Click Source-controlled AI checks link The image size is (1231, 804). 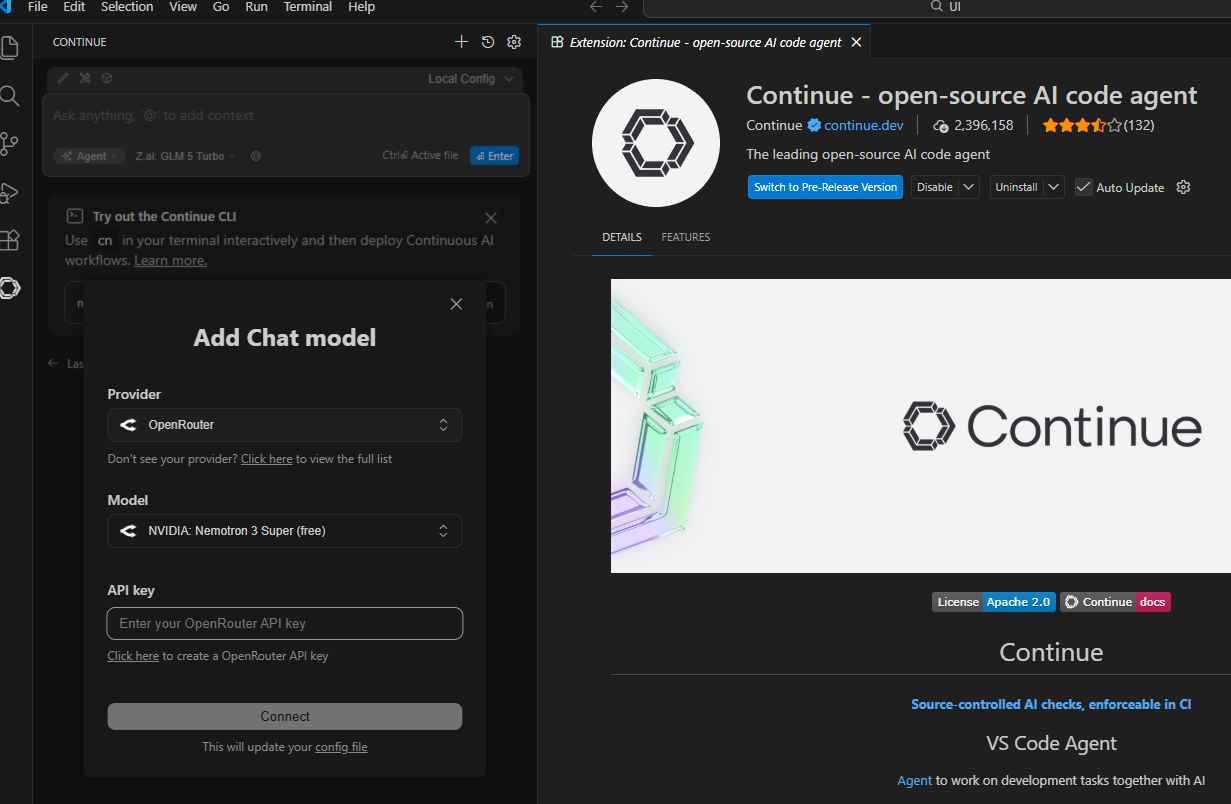[x=1051, y=704]
